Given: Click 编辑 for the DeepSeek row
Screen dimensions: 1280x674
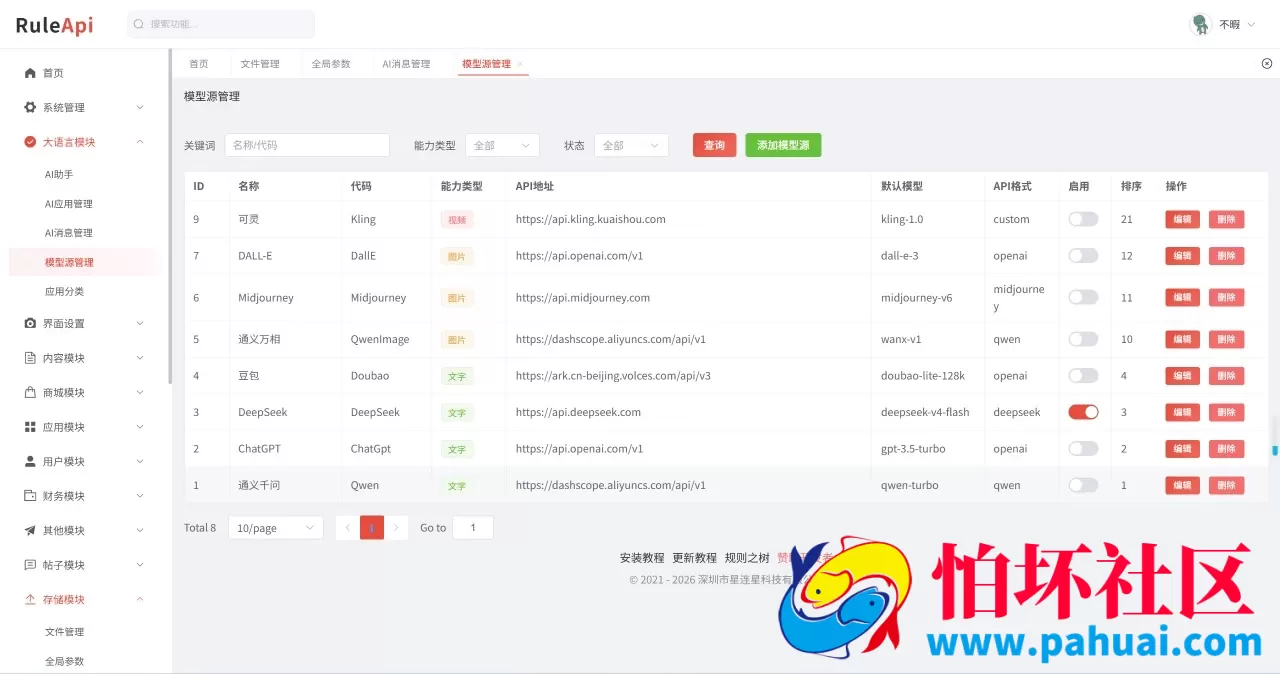Looking at the screenshot, I should pyautogui.click(x=1182, y=412).
